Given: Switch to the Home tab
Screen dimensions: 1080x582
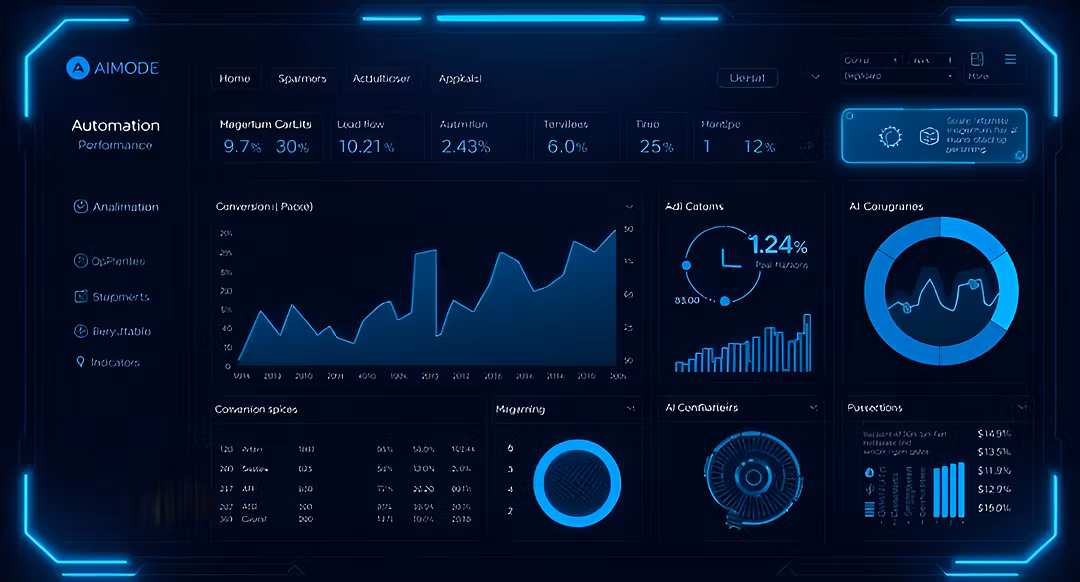Looking at the screenshot, I should pos(235,78).
